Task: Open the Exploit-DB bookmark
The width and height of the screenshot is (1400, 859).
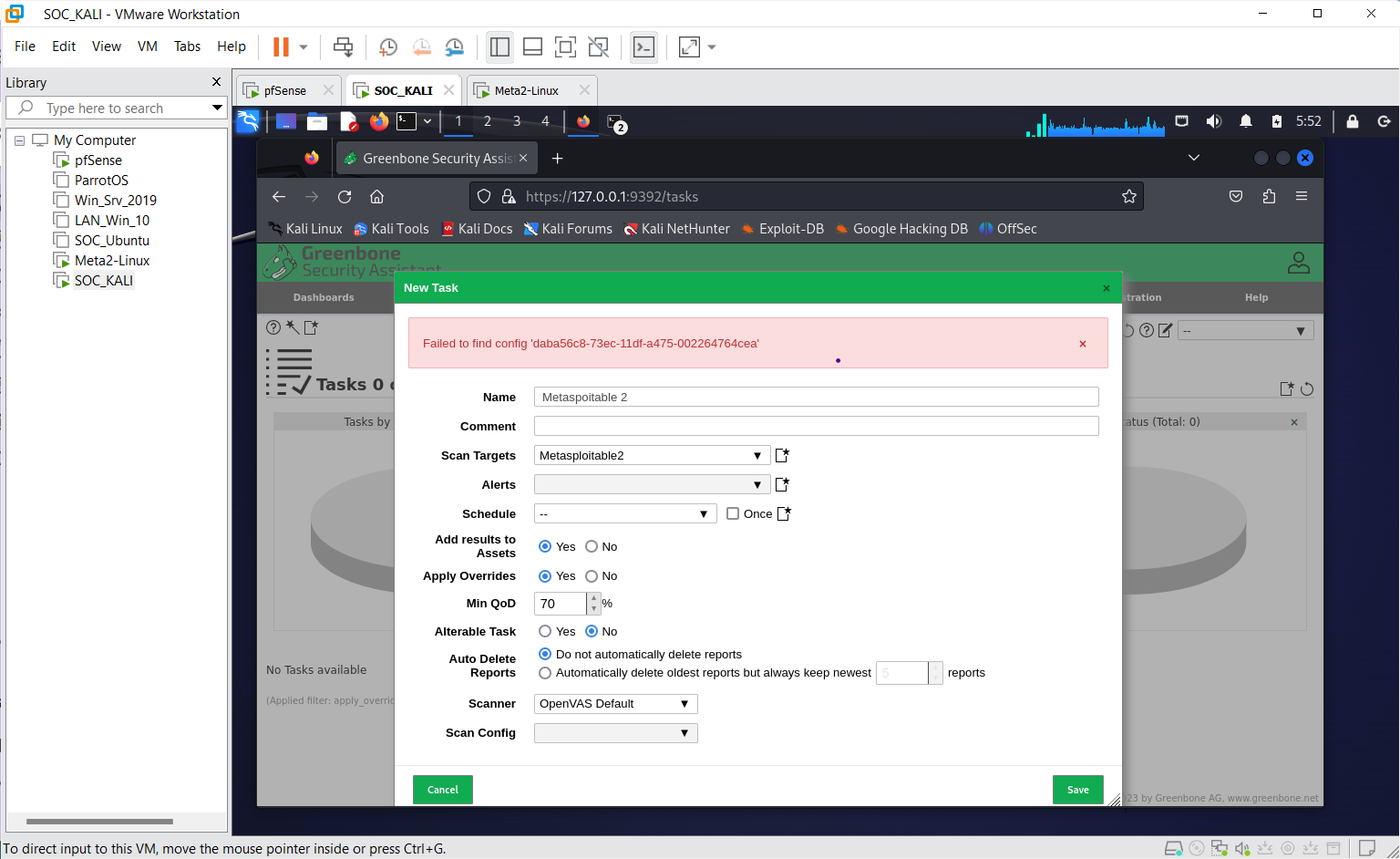Action: tap(783, 229)
